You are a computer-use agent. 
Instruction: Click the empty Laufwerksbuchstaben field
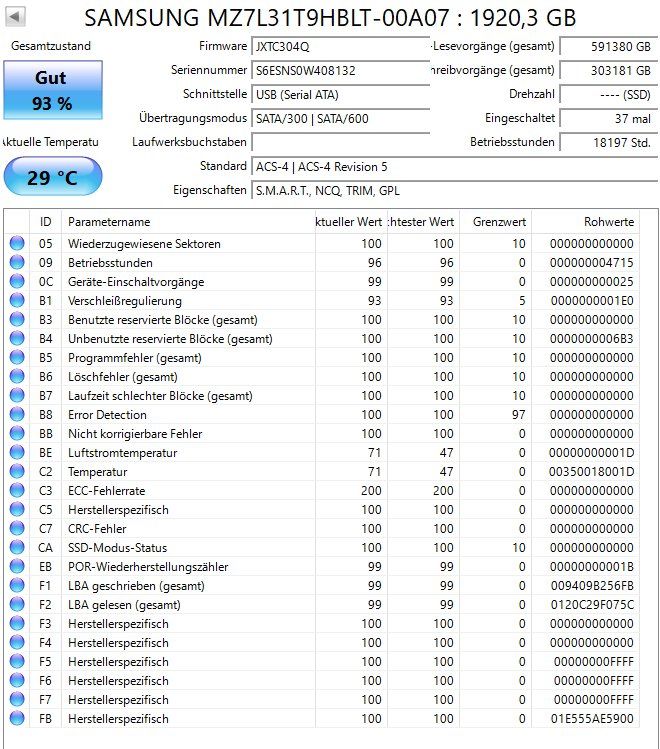[341, 142]
